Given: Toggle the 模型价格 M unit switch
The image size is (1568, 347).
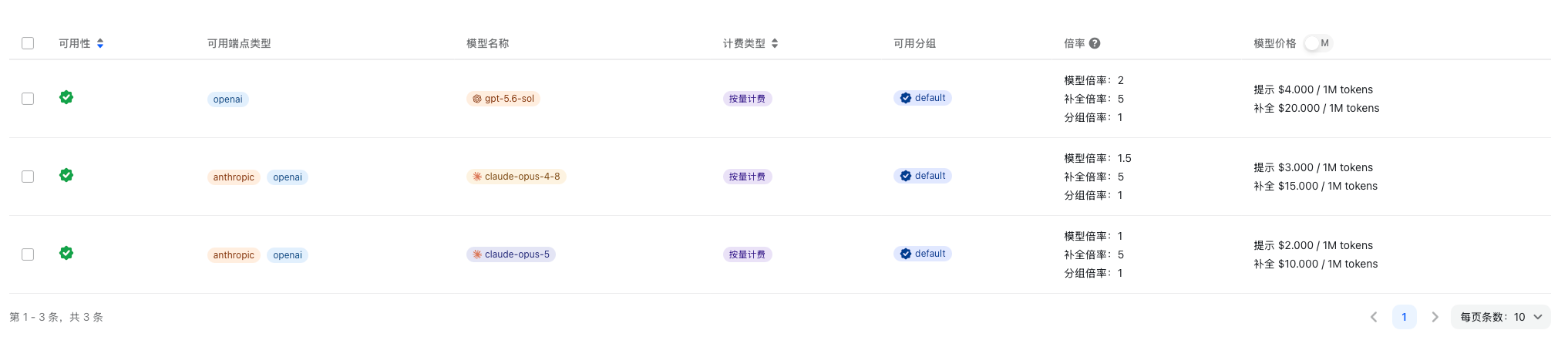Looking at the screenshot, I should coord(1318,43).
